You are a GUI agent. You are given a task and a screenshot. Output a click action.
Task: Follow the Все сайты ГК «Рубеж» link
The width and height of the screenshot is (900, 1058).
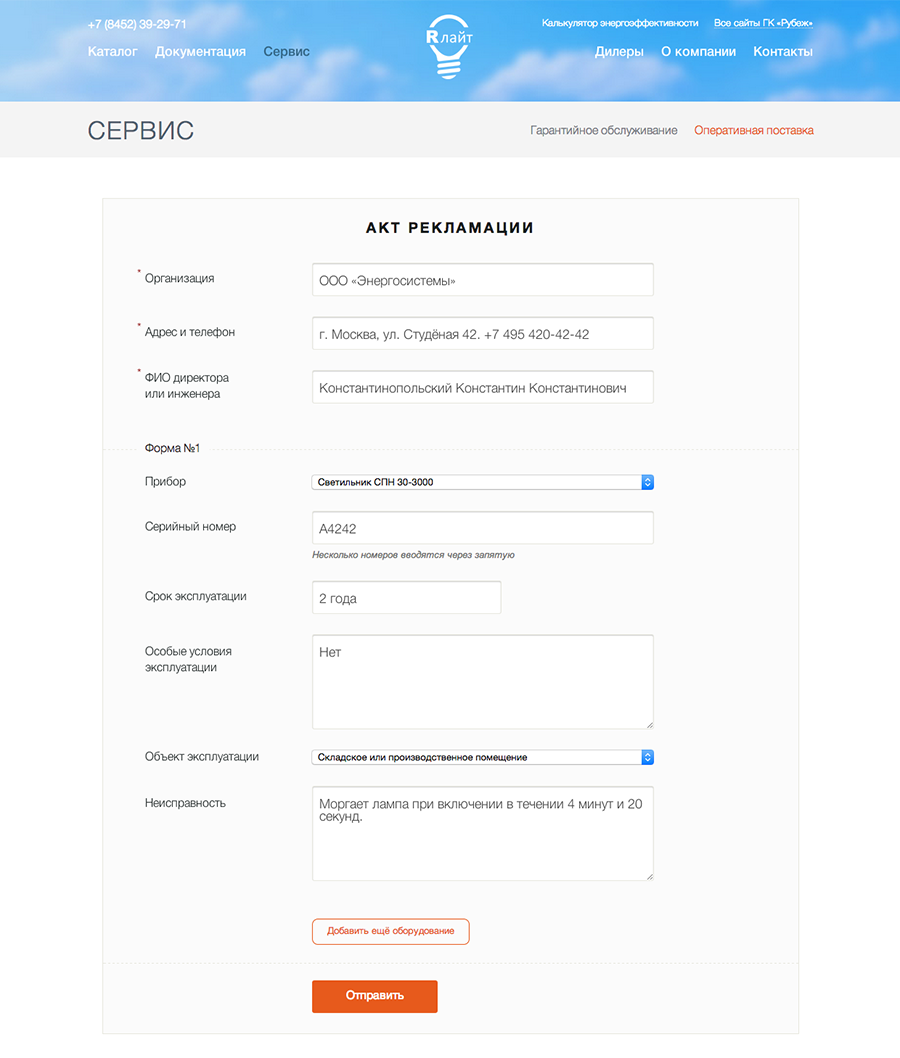763,23
